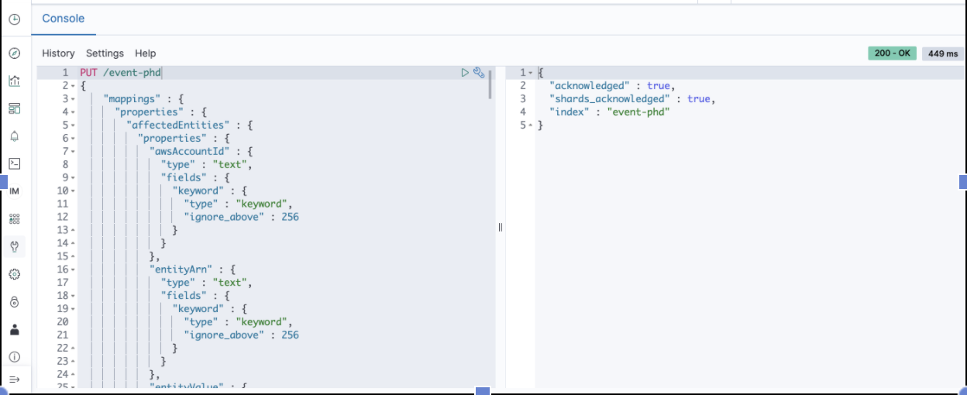Click "type" : "keyword" on line 20
Viewport: 968px width, 395px height.
click(238, 322)
